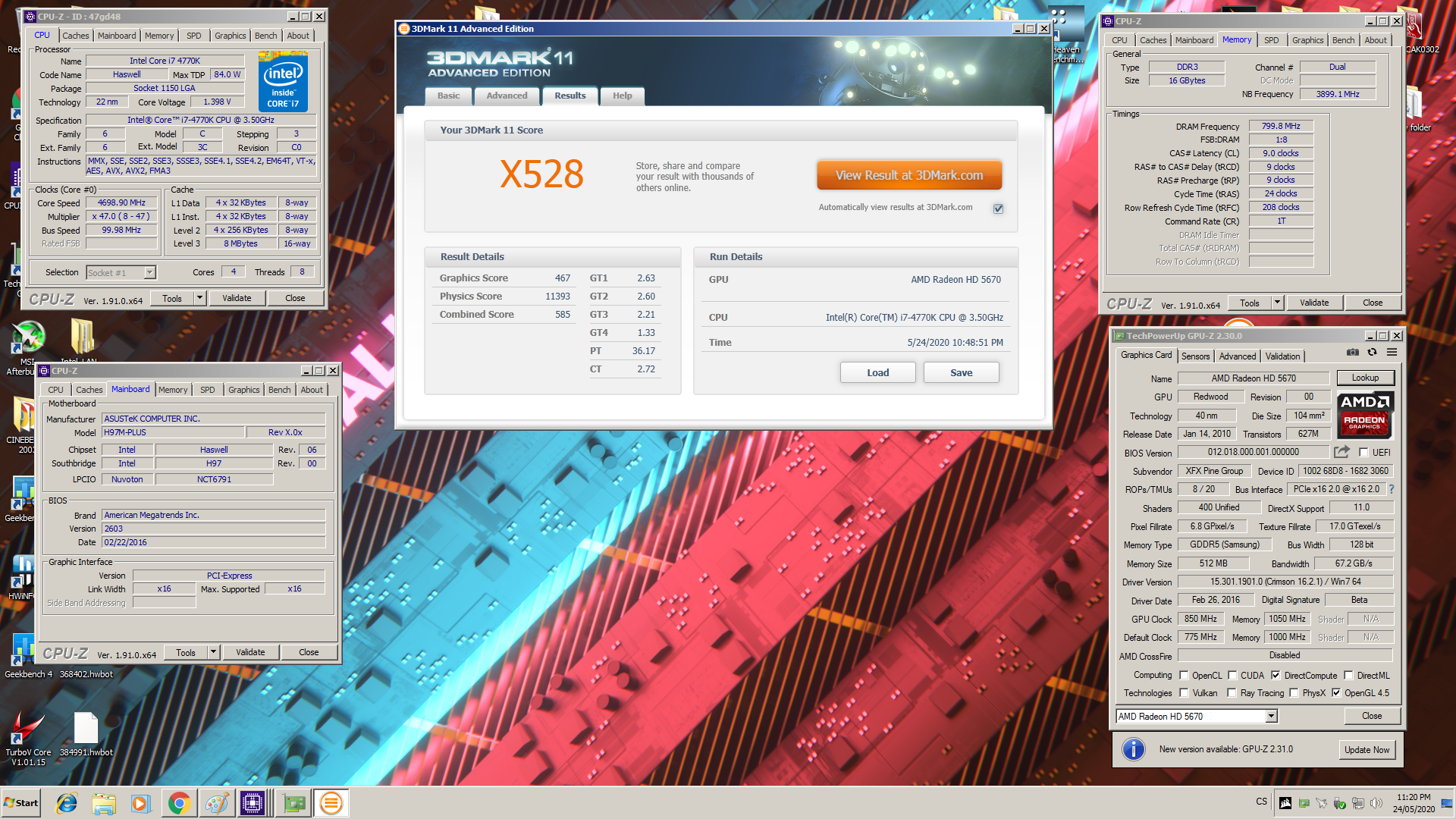Click the Save button in 3DMark 11

click(962, 373)
